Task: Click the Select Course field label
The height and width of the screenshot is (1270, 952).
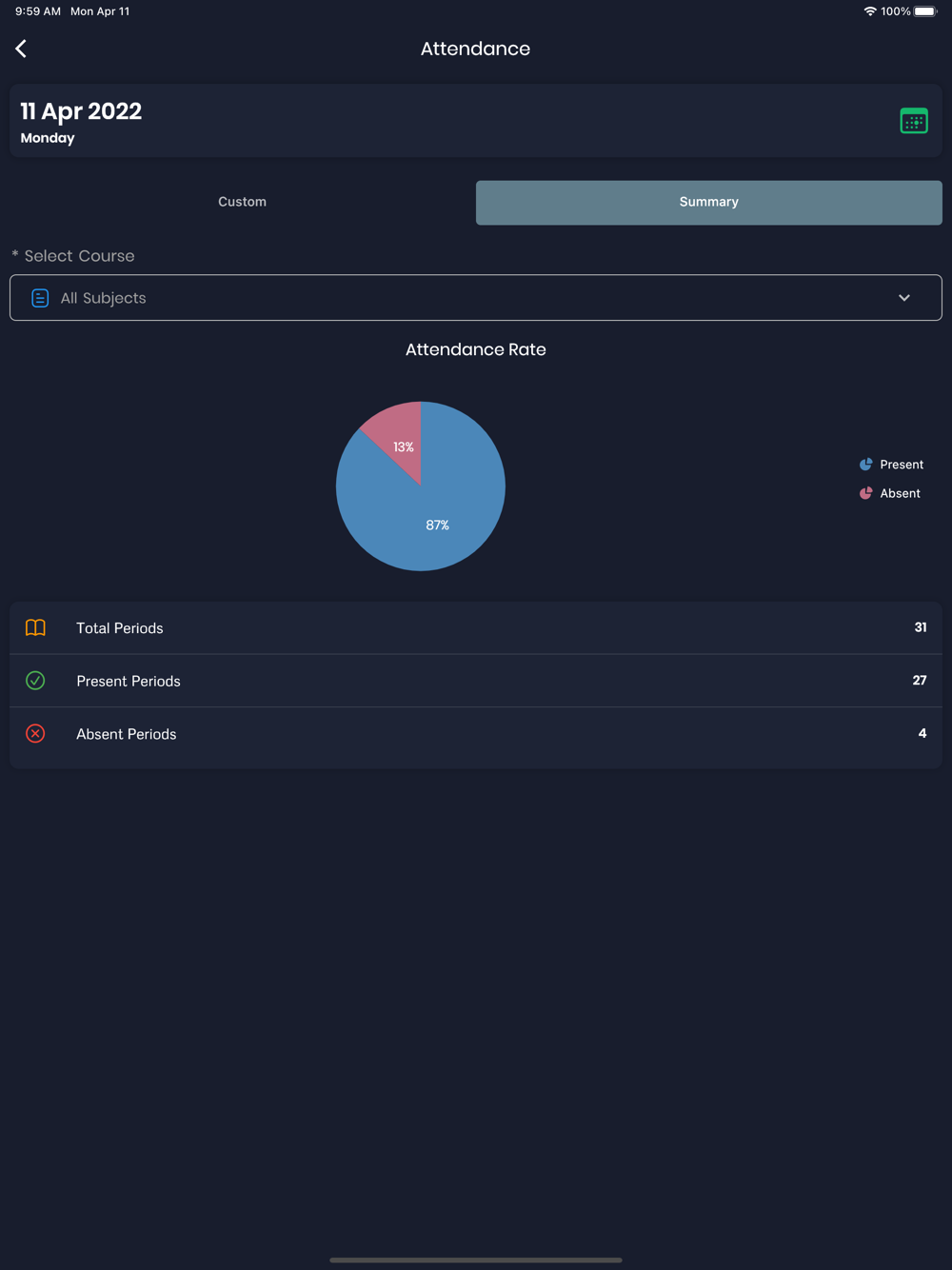Action: pyautogui.click(x=73, y=256)
